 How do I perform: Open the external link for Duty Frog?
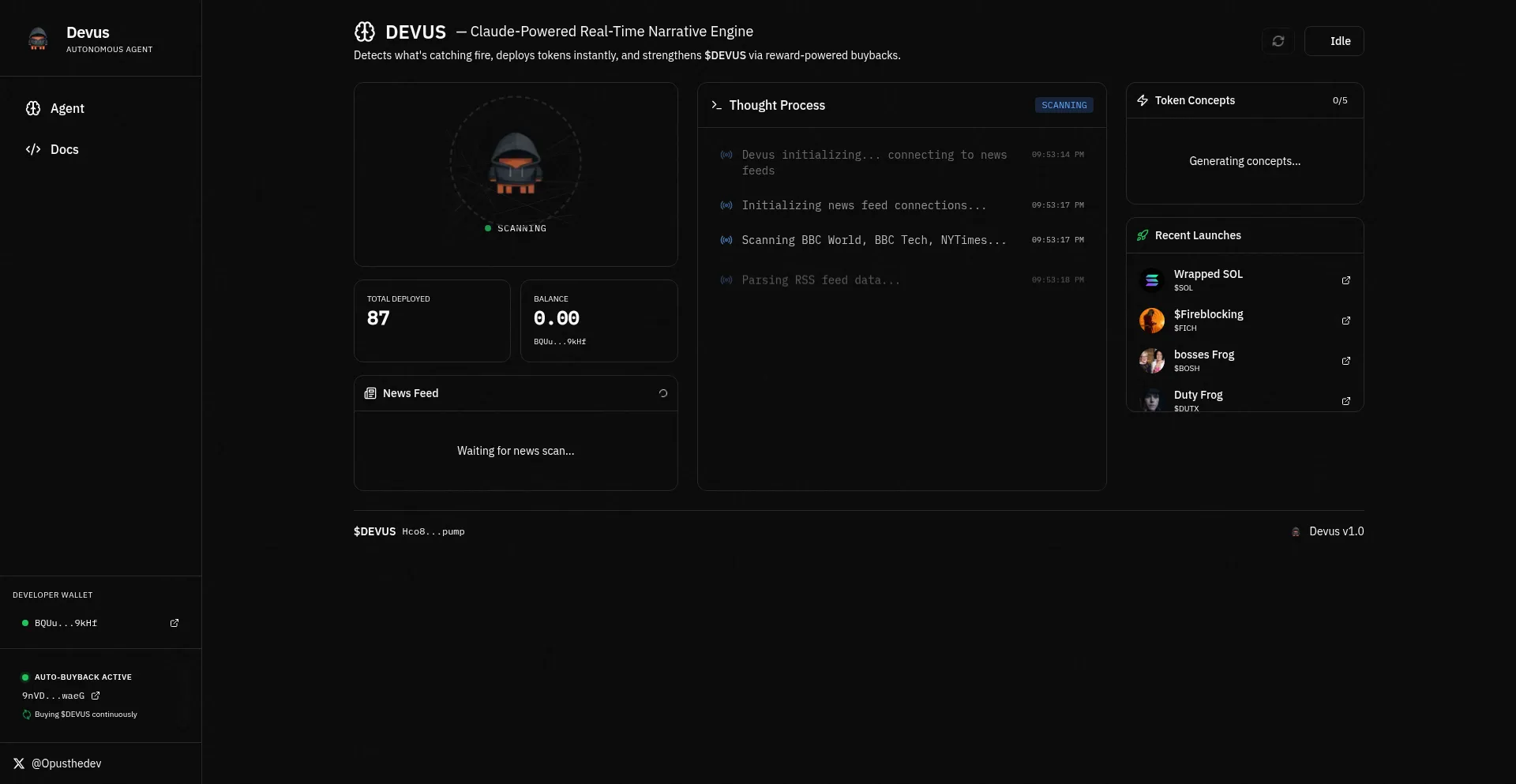click(1345, 401)
